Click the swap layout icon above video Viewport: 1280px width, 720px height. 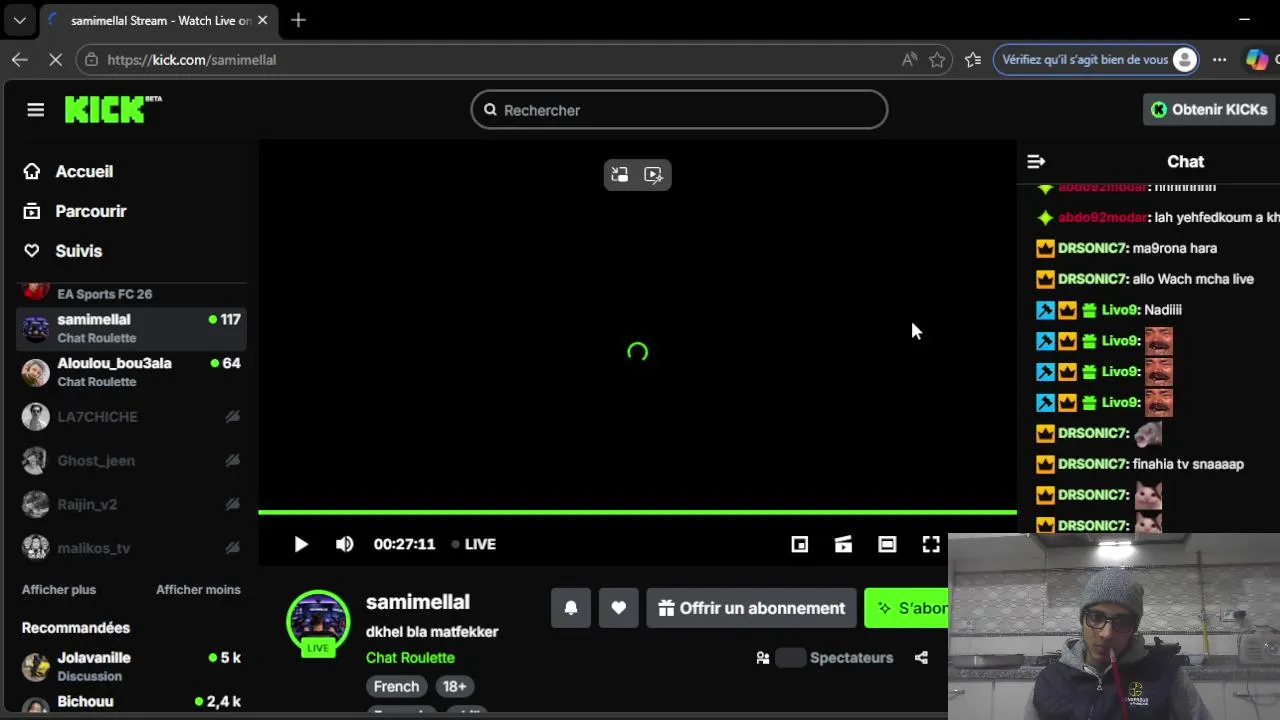click(620, 175)
